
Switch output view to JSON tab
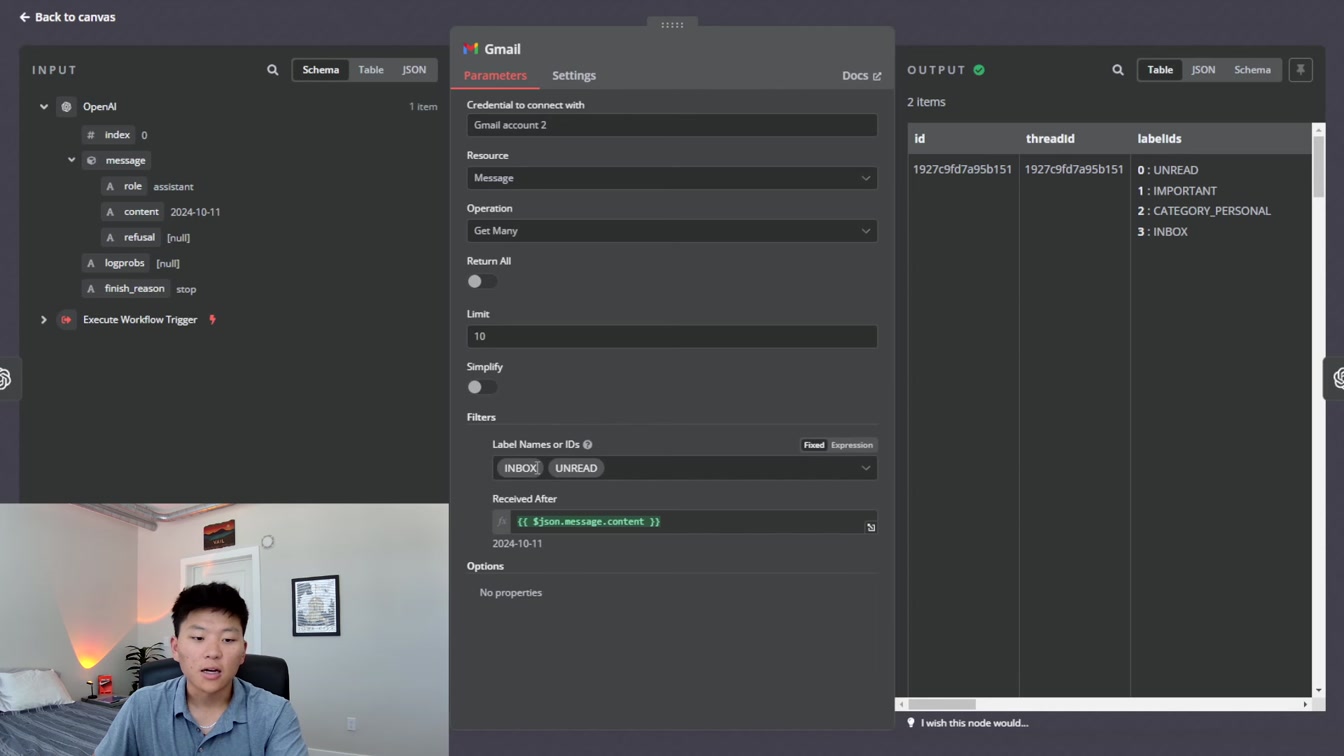1203,70
